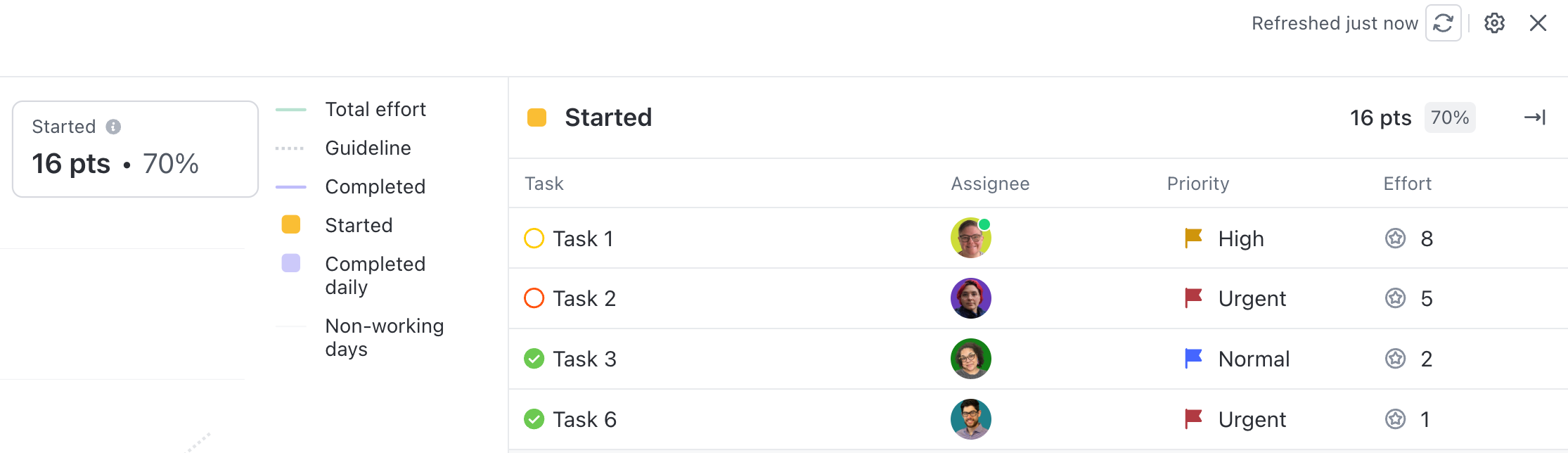The height and width of the screenshot is (453, 1568).
Task: Click the Normal blue flag on Task 3
Action: tap(1193, 359)
